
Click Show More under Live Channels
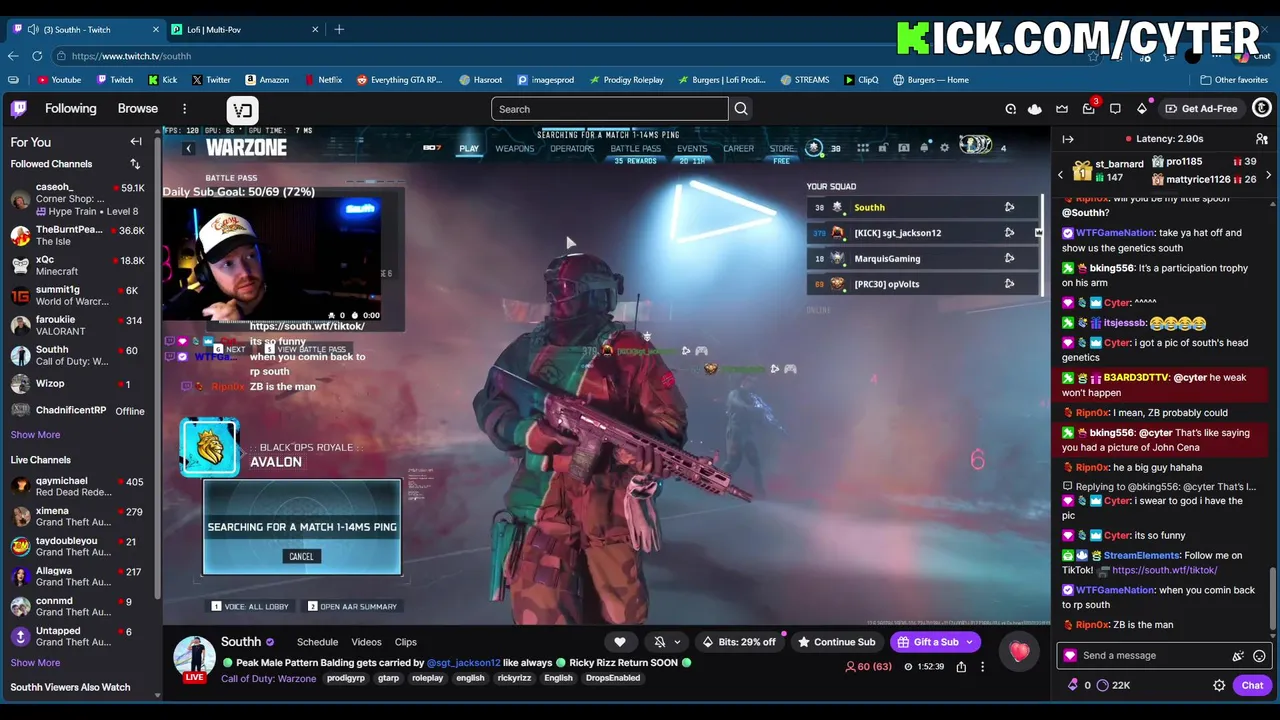(35, 663)
